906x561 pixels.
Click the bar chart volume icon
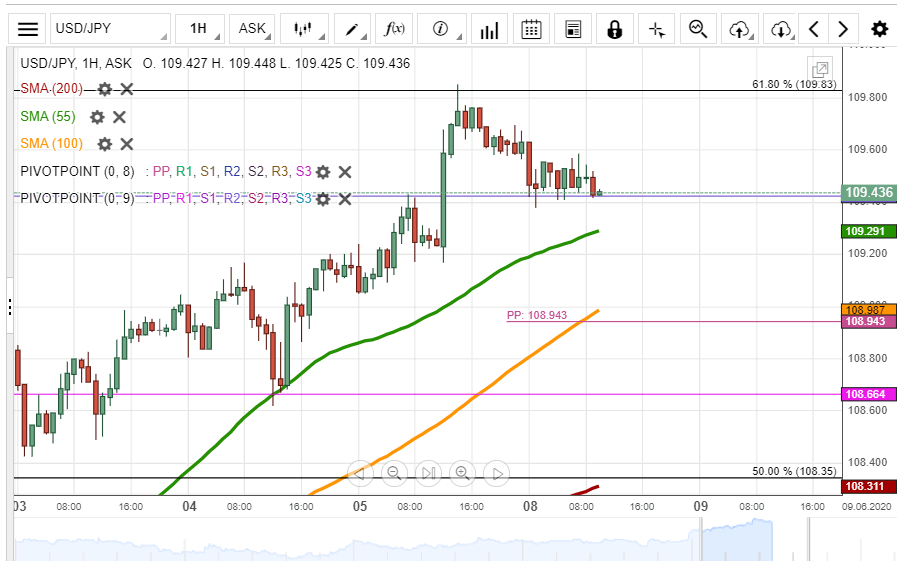click(x=489, y=29)
